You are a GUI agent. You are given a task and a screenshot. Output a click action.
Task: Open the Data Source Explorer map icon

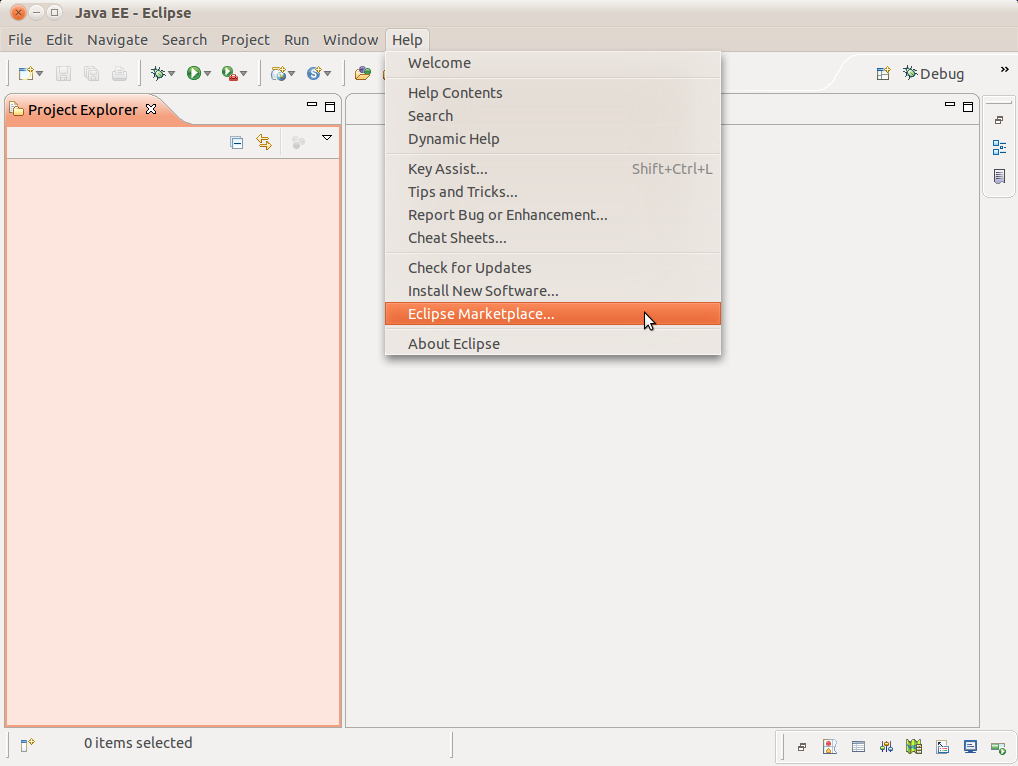pos(914,747)
